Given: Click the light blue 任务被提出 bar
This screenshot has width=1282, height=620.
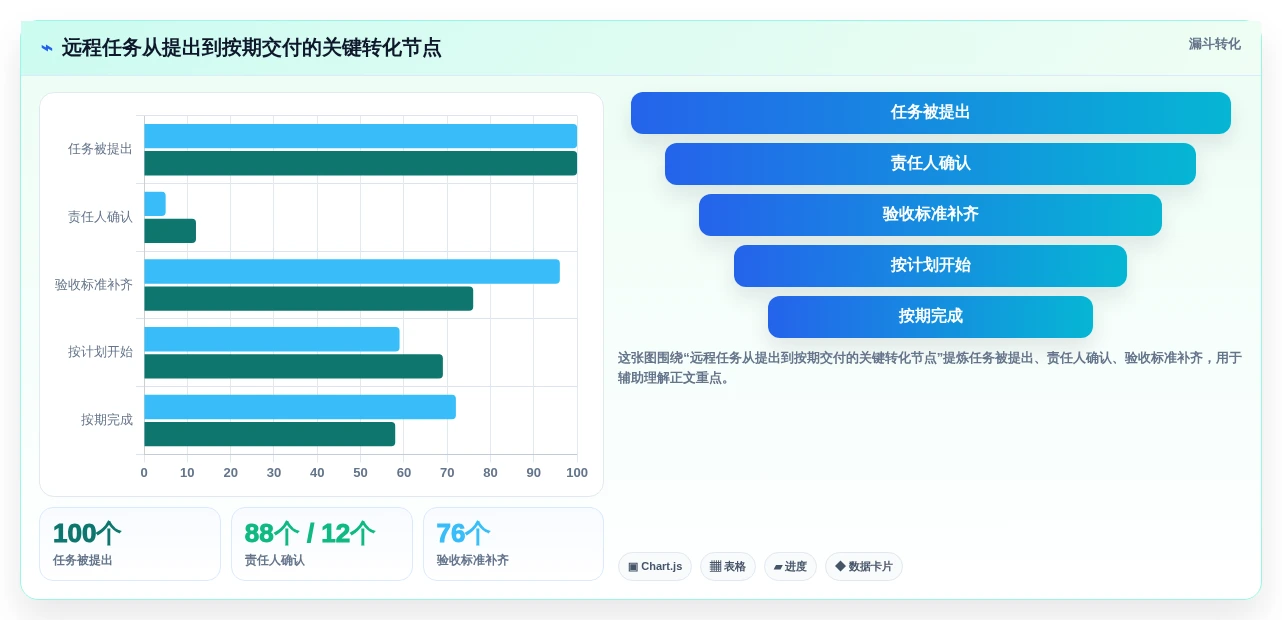Looking at the screenshot, I should point(361,136).
